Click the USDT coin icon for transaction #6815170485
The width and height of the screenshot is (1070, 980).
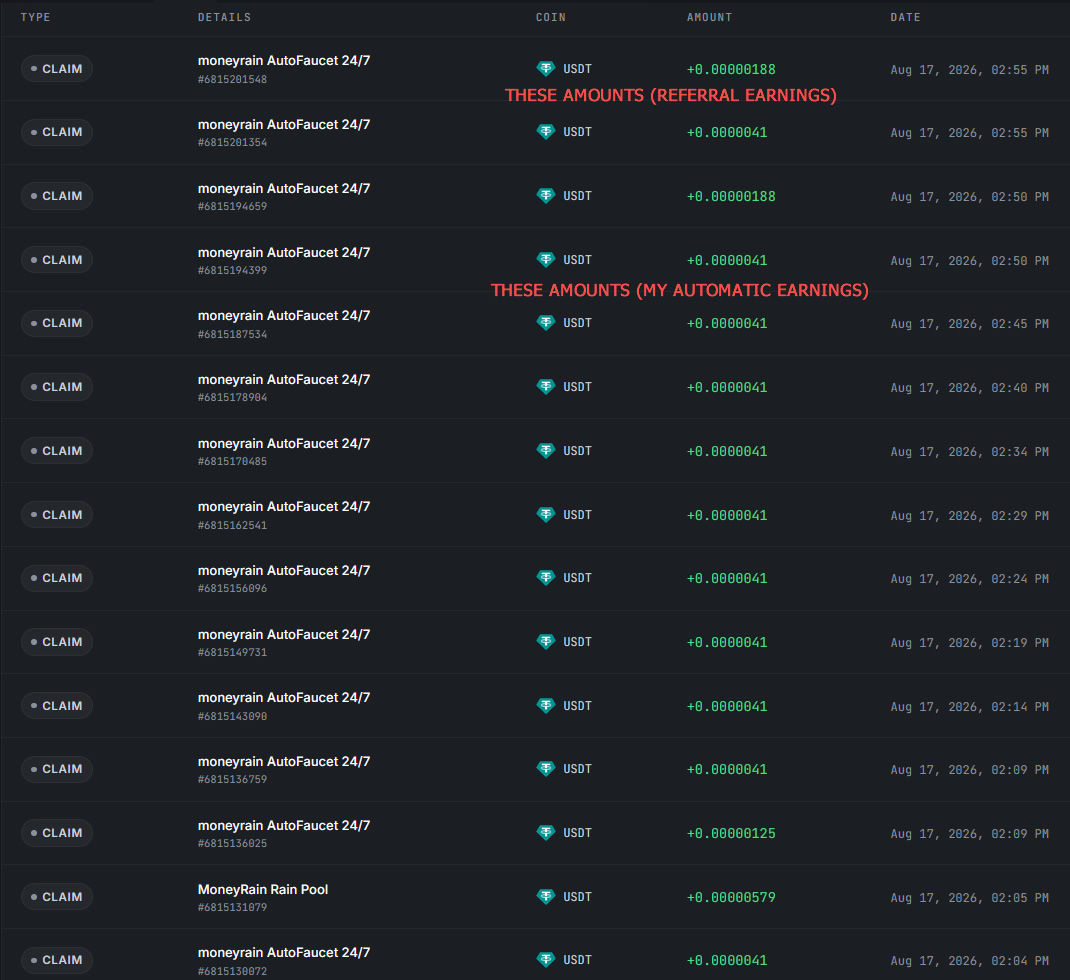[546, 450]
